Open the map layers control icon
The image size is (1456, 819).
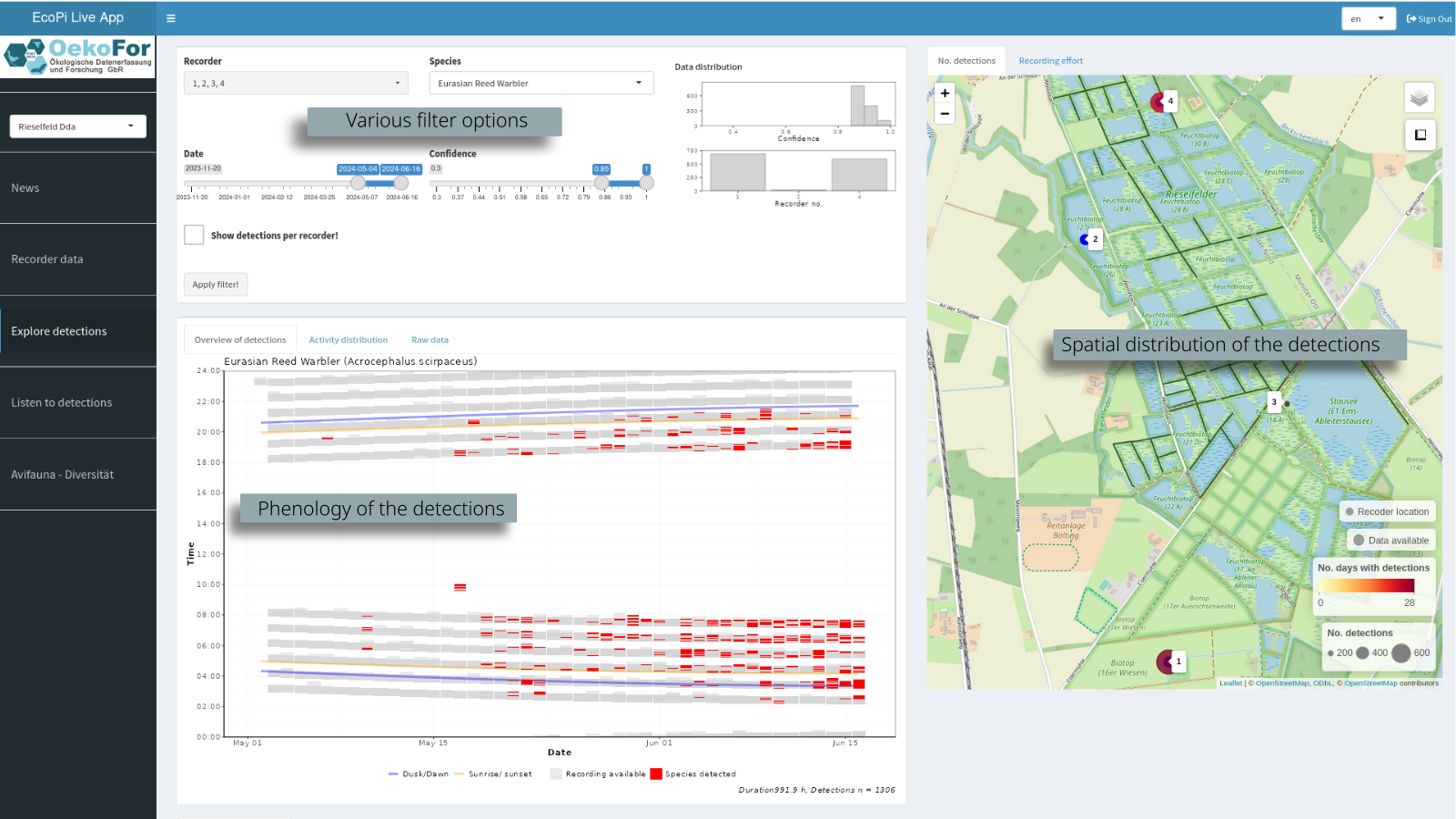[1419, 98]
